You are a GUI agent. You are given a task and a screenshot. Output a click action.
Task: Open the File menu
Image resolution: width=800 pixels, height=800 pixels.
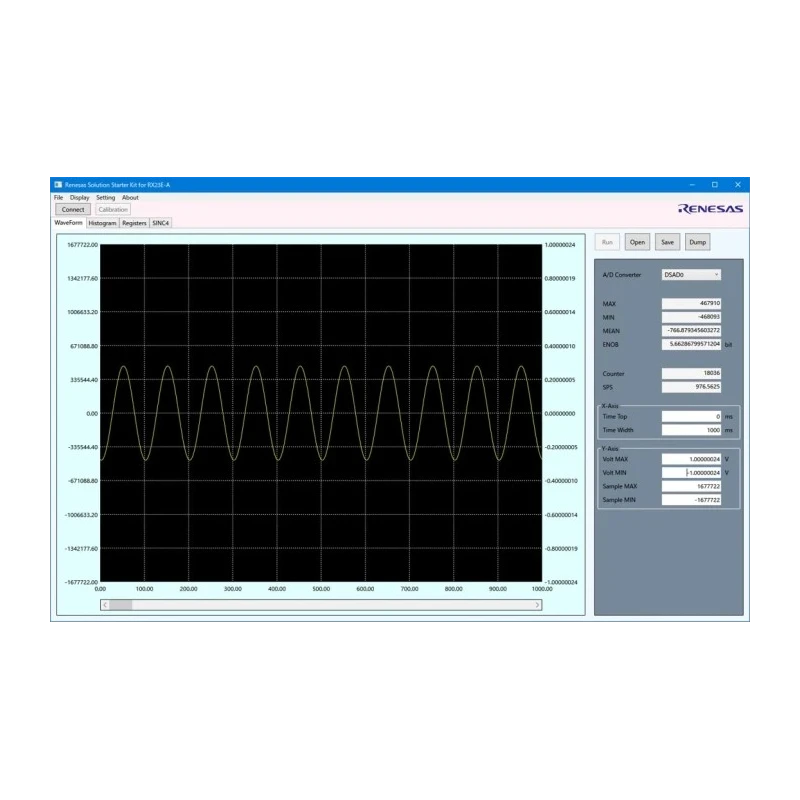[59, 197]
